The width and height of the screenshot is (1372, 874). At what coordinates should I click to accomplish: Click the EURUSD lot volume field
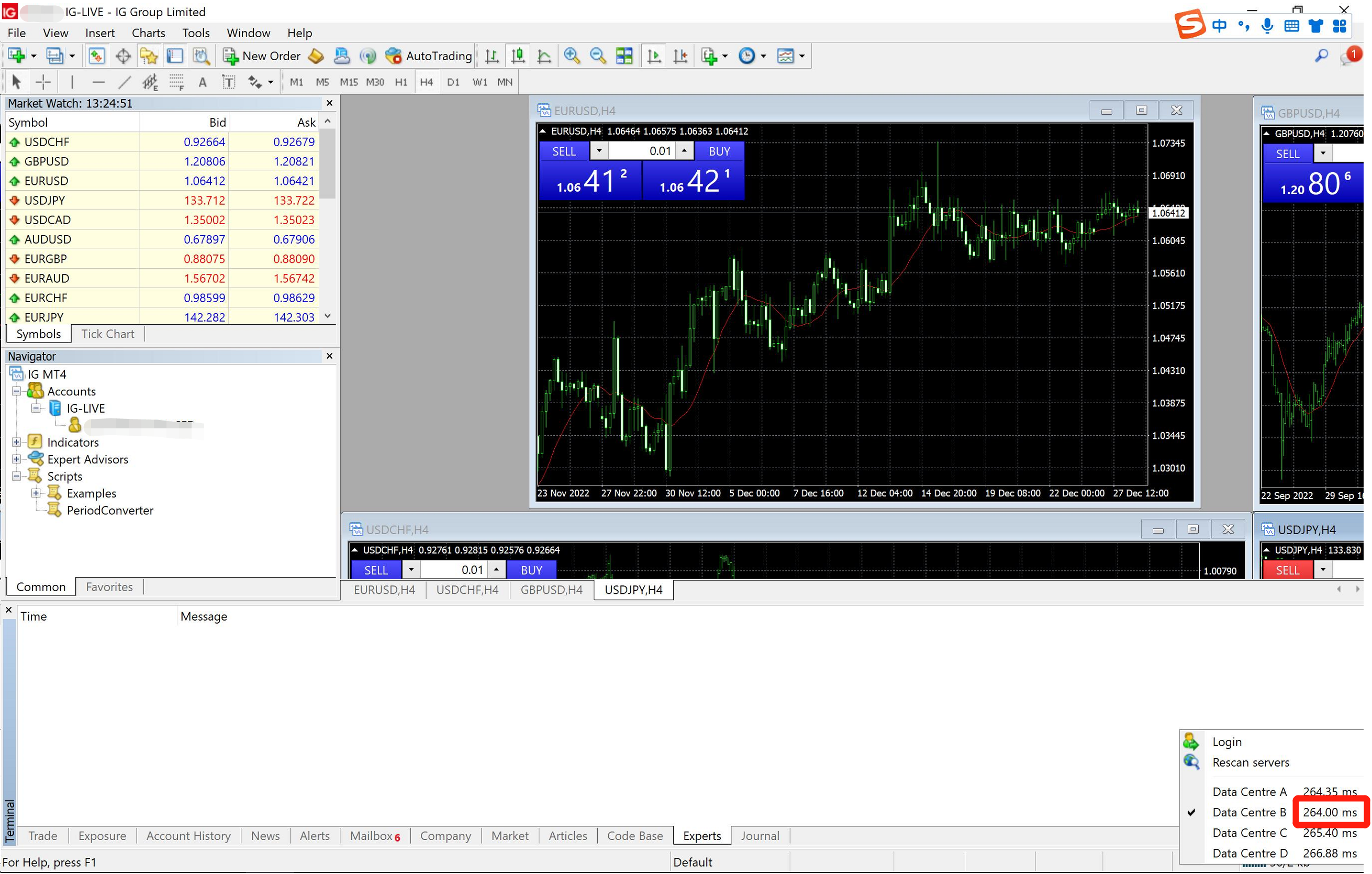click(642, 151)
